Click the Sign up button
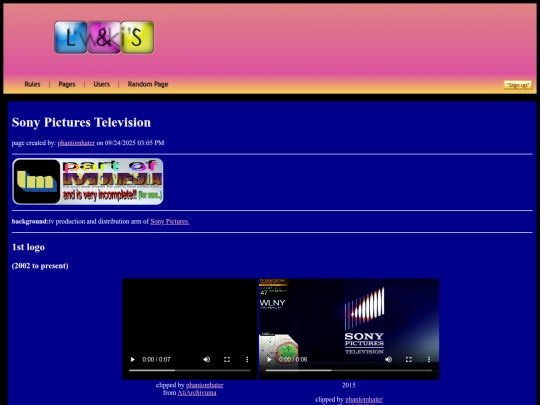Screen dimensions: 540x405 point(518,85)
